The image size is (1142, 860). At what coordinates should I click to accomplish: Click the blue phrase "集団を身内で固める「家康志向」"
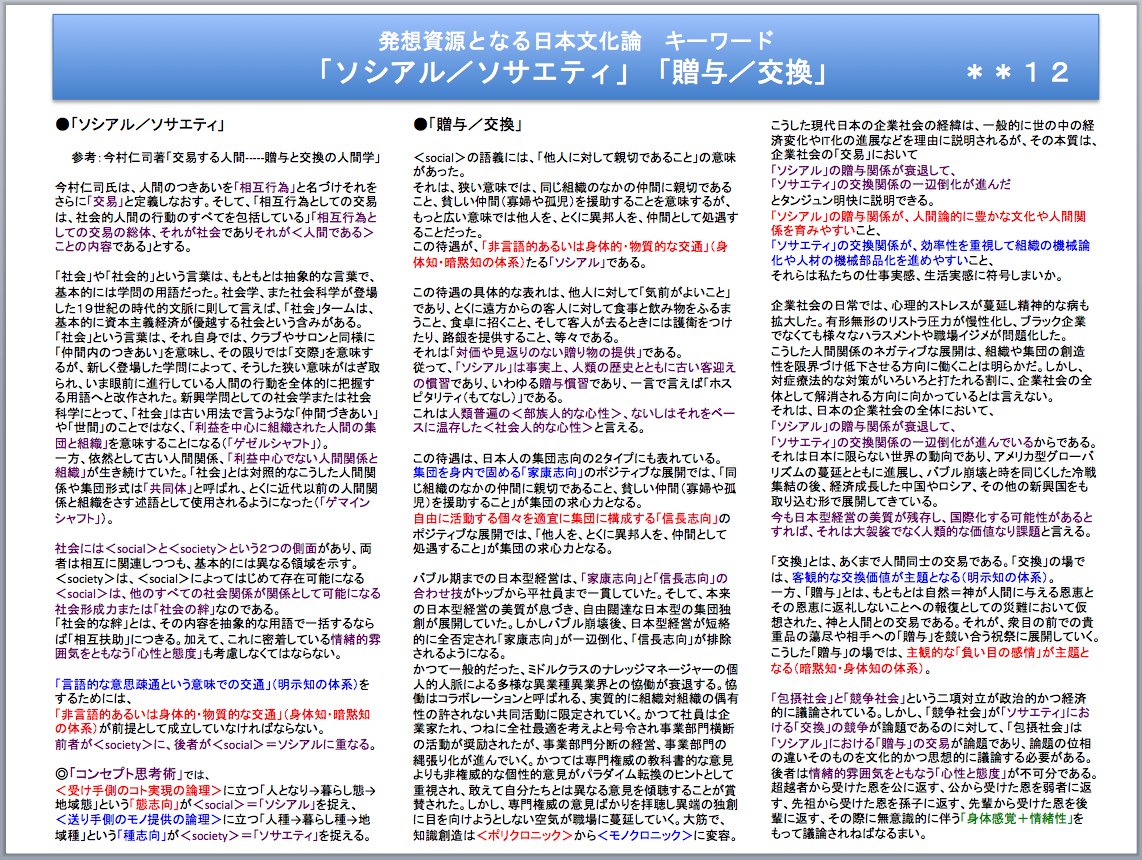click(x=497, y=473)
